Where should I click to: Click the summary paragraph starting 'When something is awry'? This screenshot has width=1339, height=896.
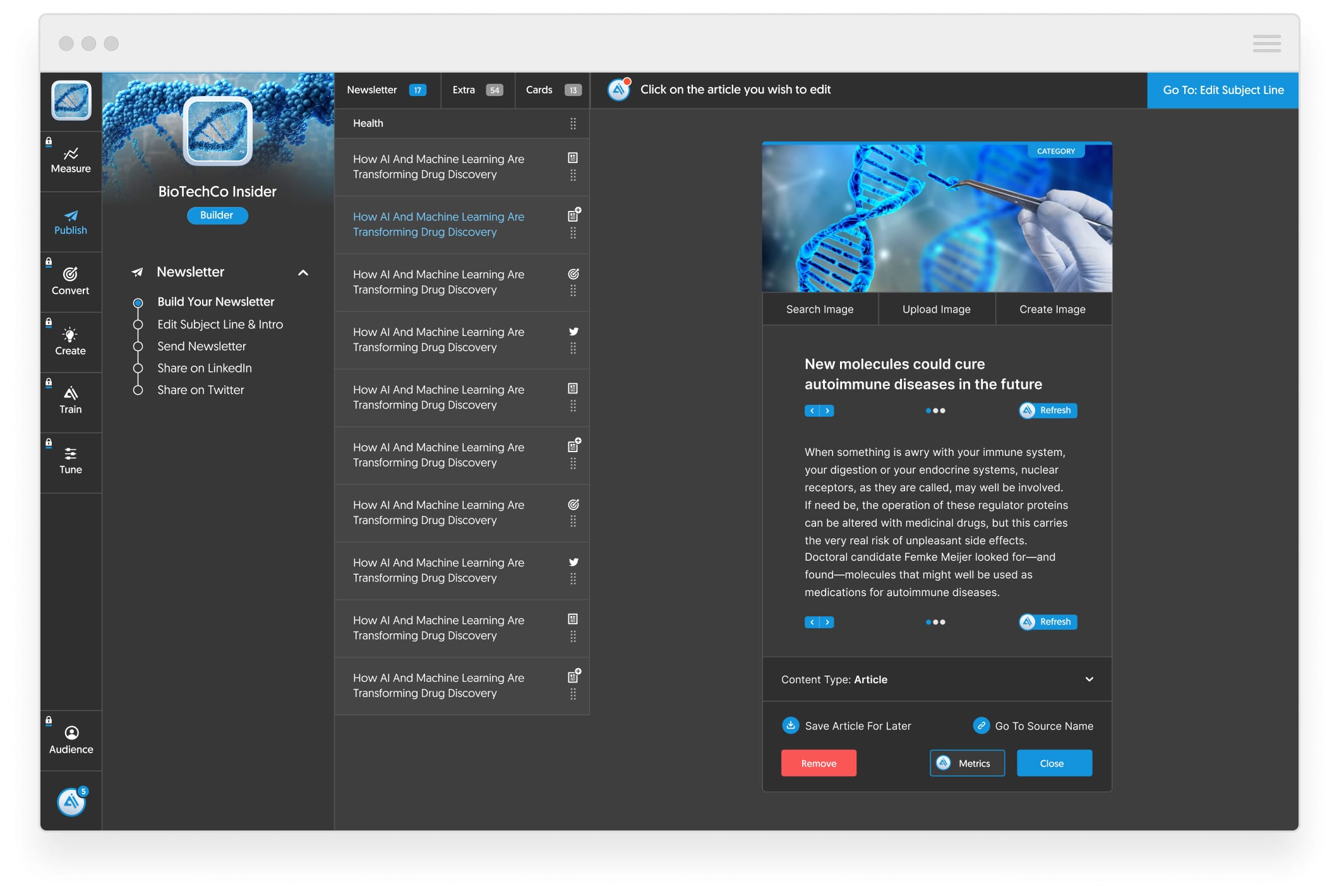point(937,522)
